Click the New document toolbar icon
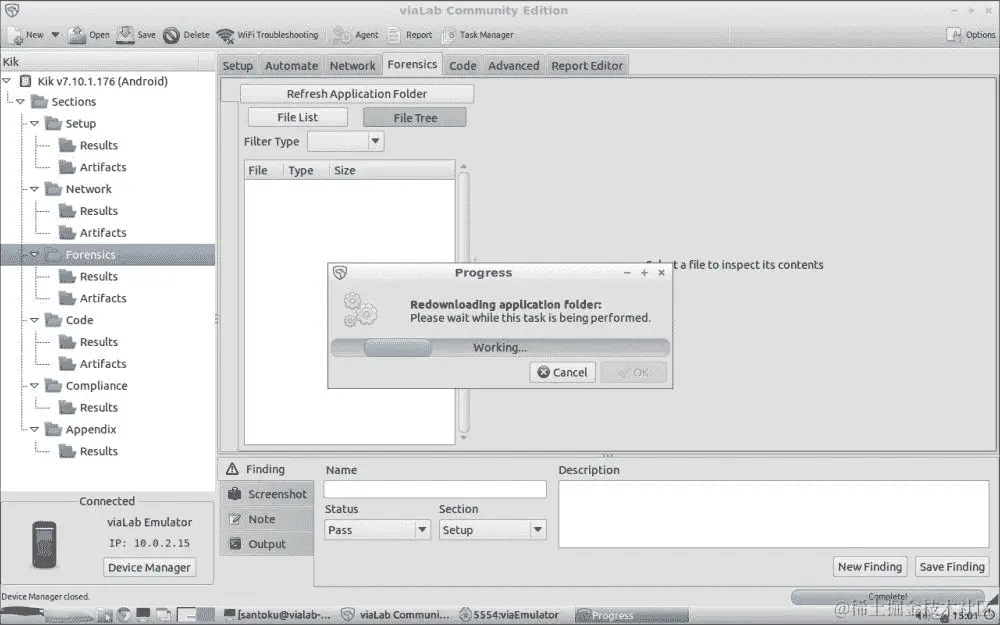The height and width of the screenshot is (625, 1000). pos(15,35)
